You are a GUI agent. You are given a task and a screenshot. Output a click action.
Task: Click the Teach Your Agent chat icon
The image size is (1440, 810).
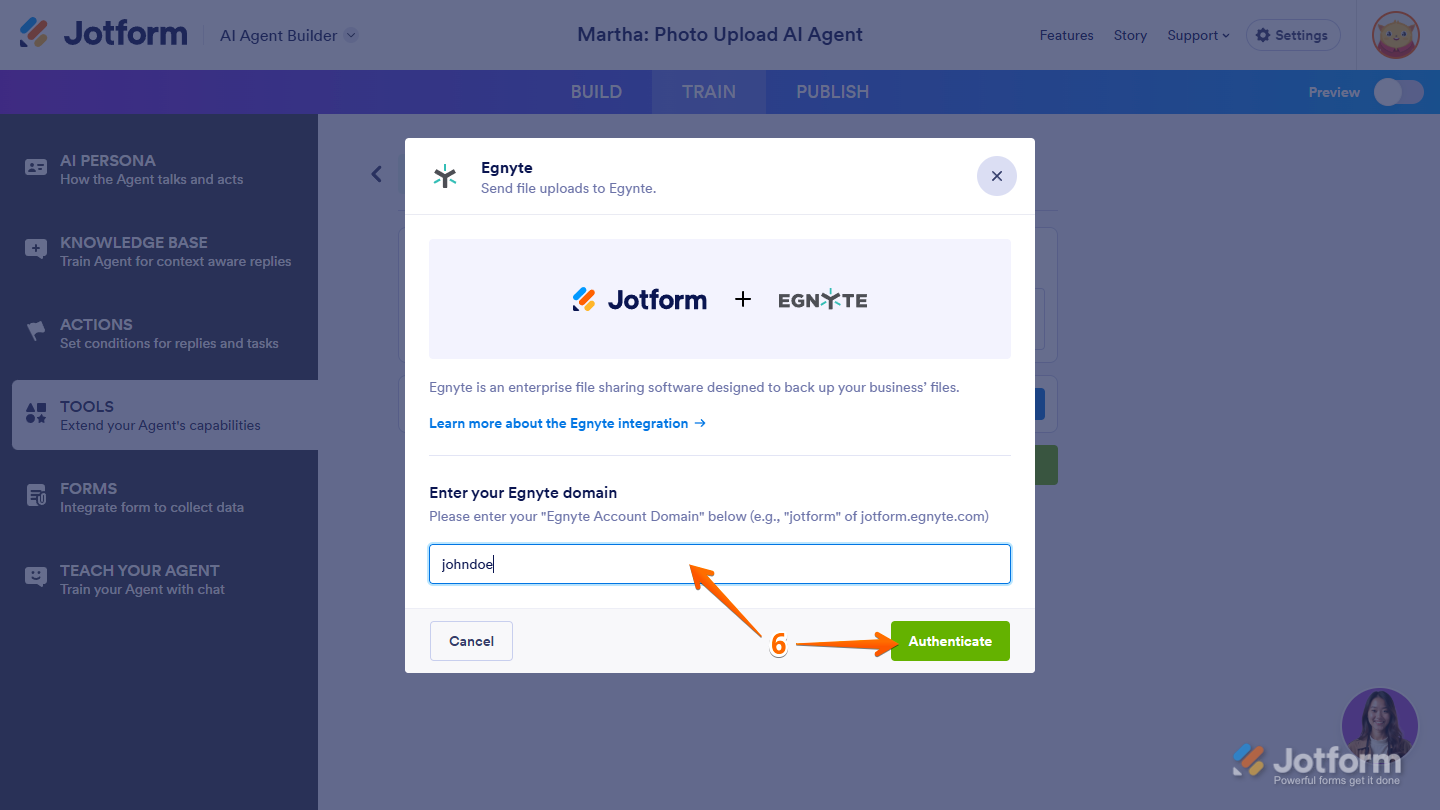pos(36,577)
